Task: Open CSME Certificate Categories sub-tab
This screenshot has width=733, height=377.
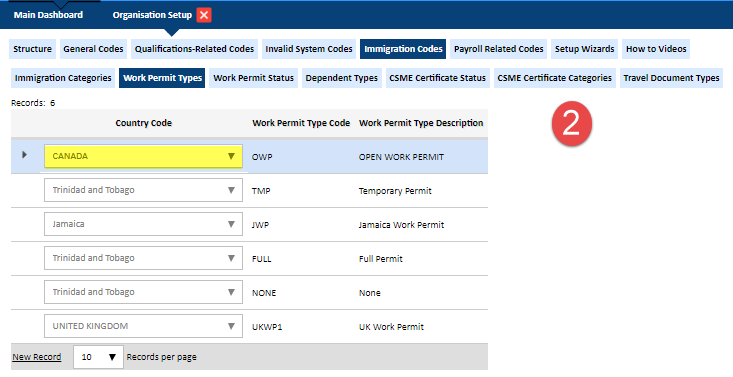Action: click(554, 78)
